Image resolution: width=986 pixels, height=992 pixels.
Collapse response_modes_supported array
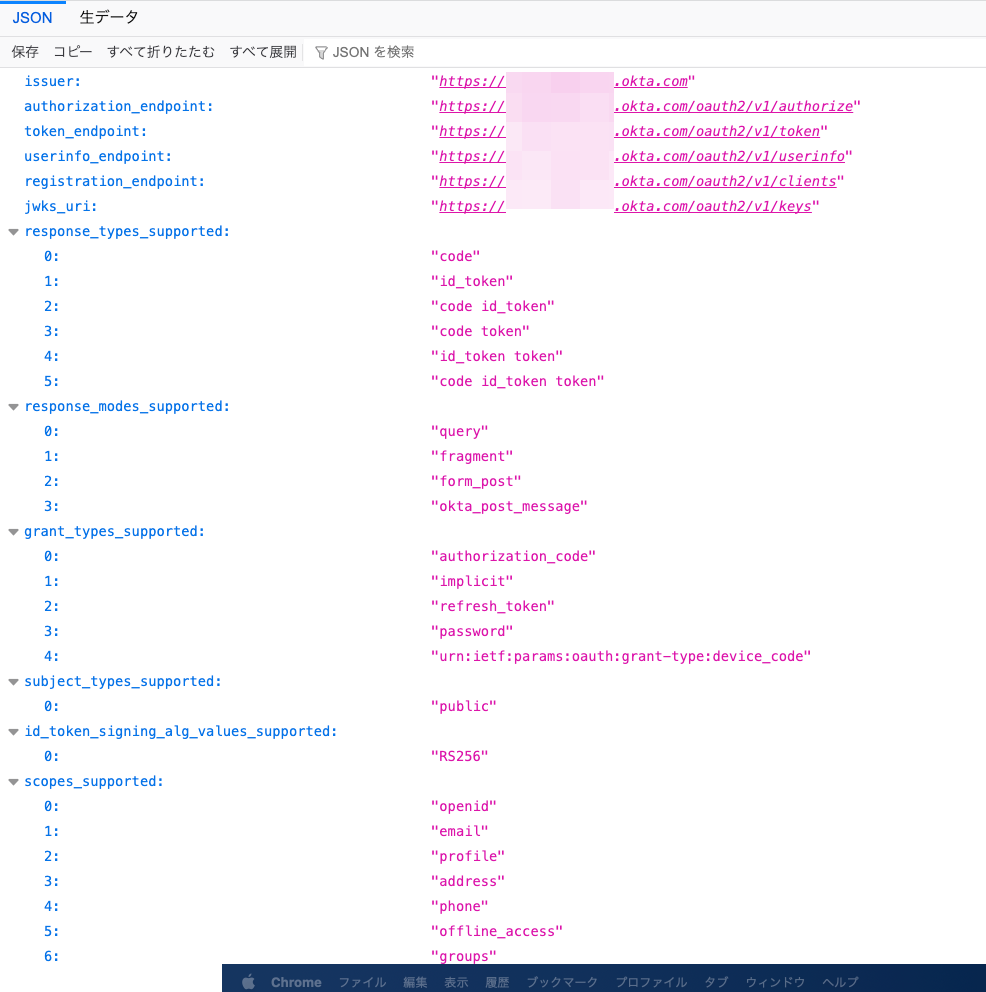(x=13, y=407)
